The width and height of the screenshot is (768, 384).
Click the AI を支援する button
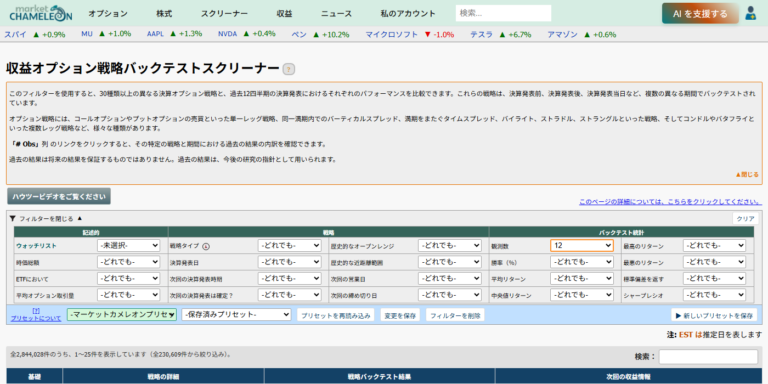pos(700,14)
